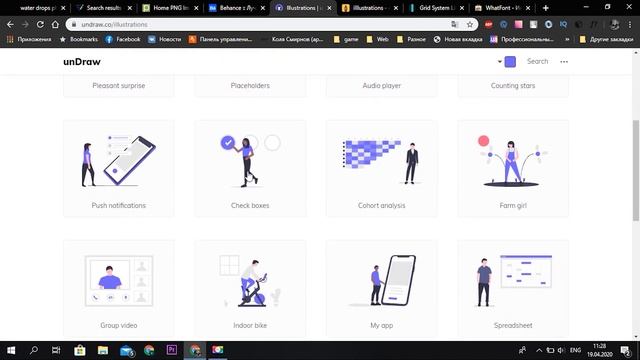640x360 pixels.
Task: Open the notification center icon
Action: pyautogui.click(x=626, y=350)
